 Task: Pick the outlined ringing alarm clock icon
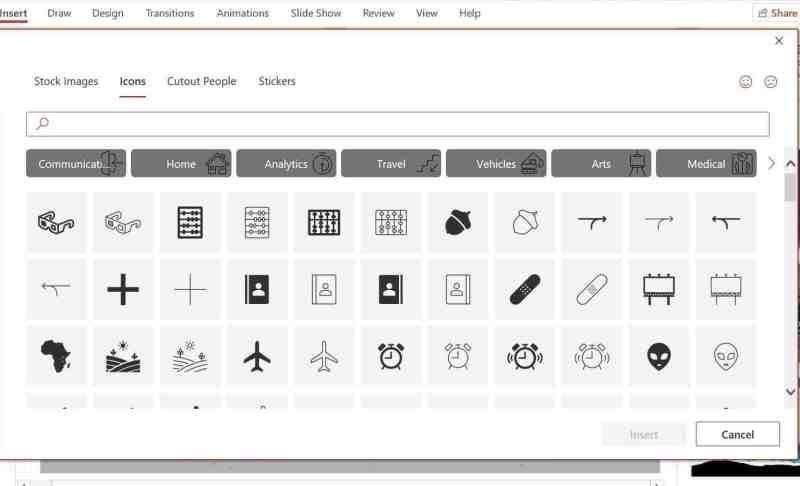[x=592, y=356]
